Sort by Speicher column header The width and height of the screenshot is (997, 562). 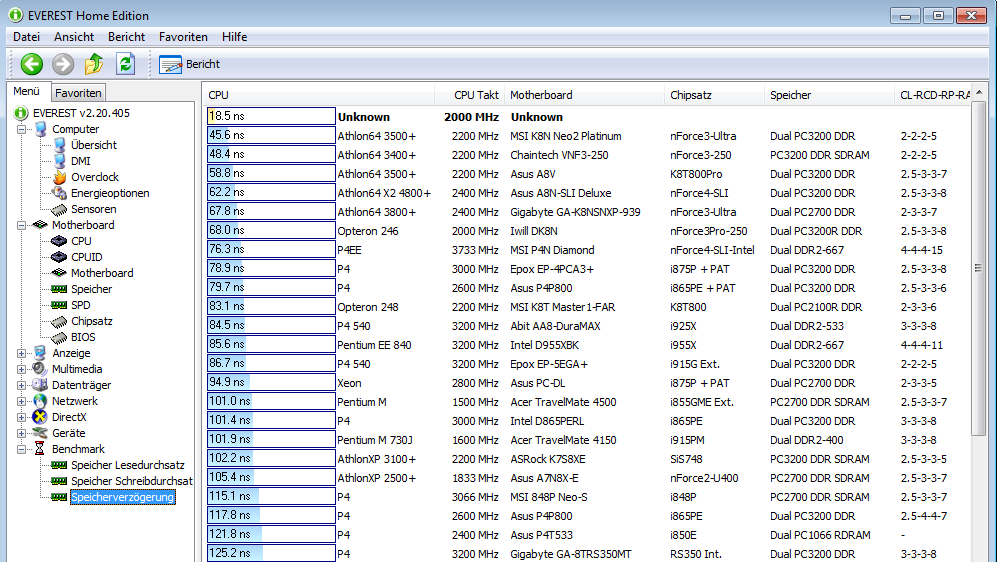point(830,95)
